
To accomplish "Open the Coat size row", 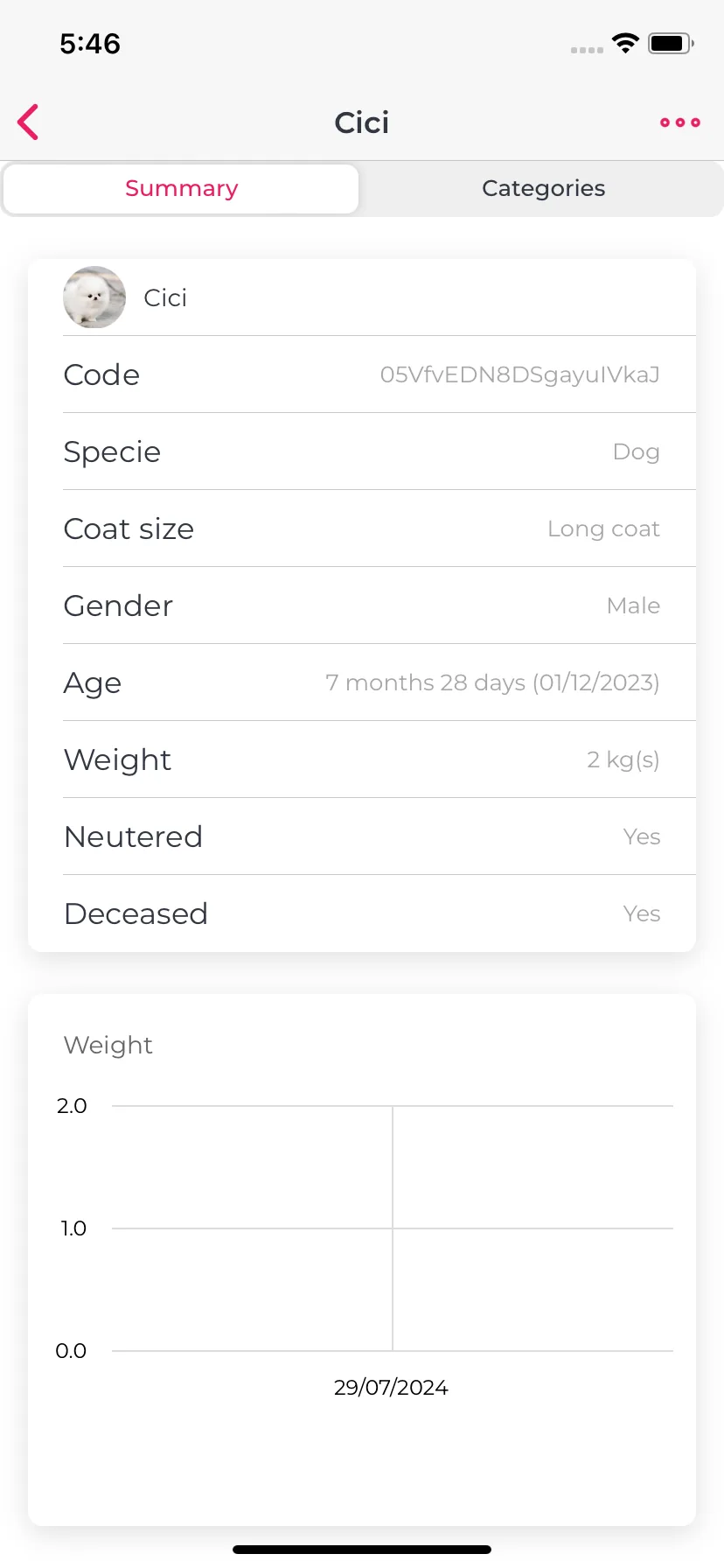I will coord(362,528).
